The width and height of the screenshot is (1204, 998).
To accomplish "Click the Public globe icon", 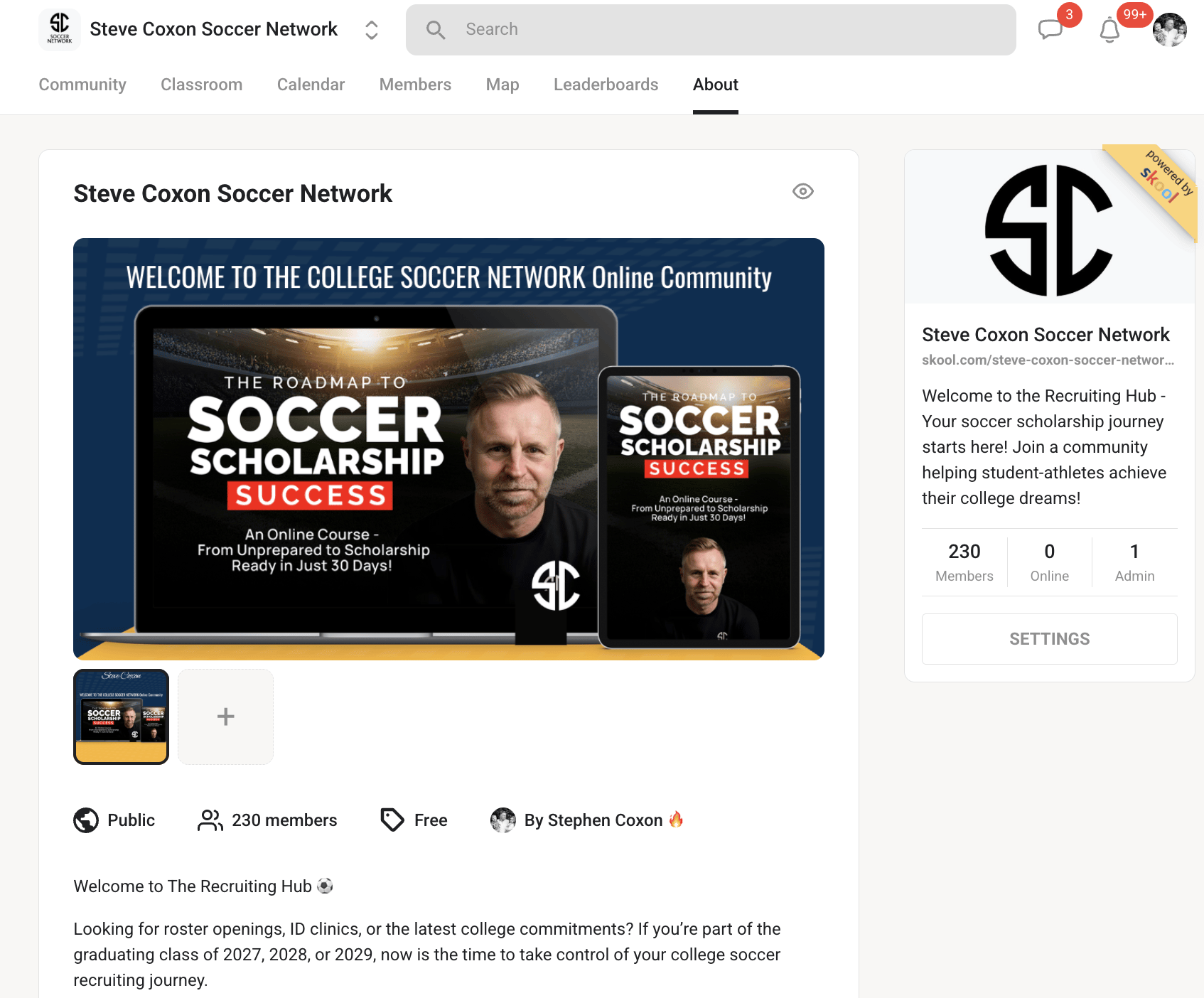I will click(x=86, y=820).
